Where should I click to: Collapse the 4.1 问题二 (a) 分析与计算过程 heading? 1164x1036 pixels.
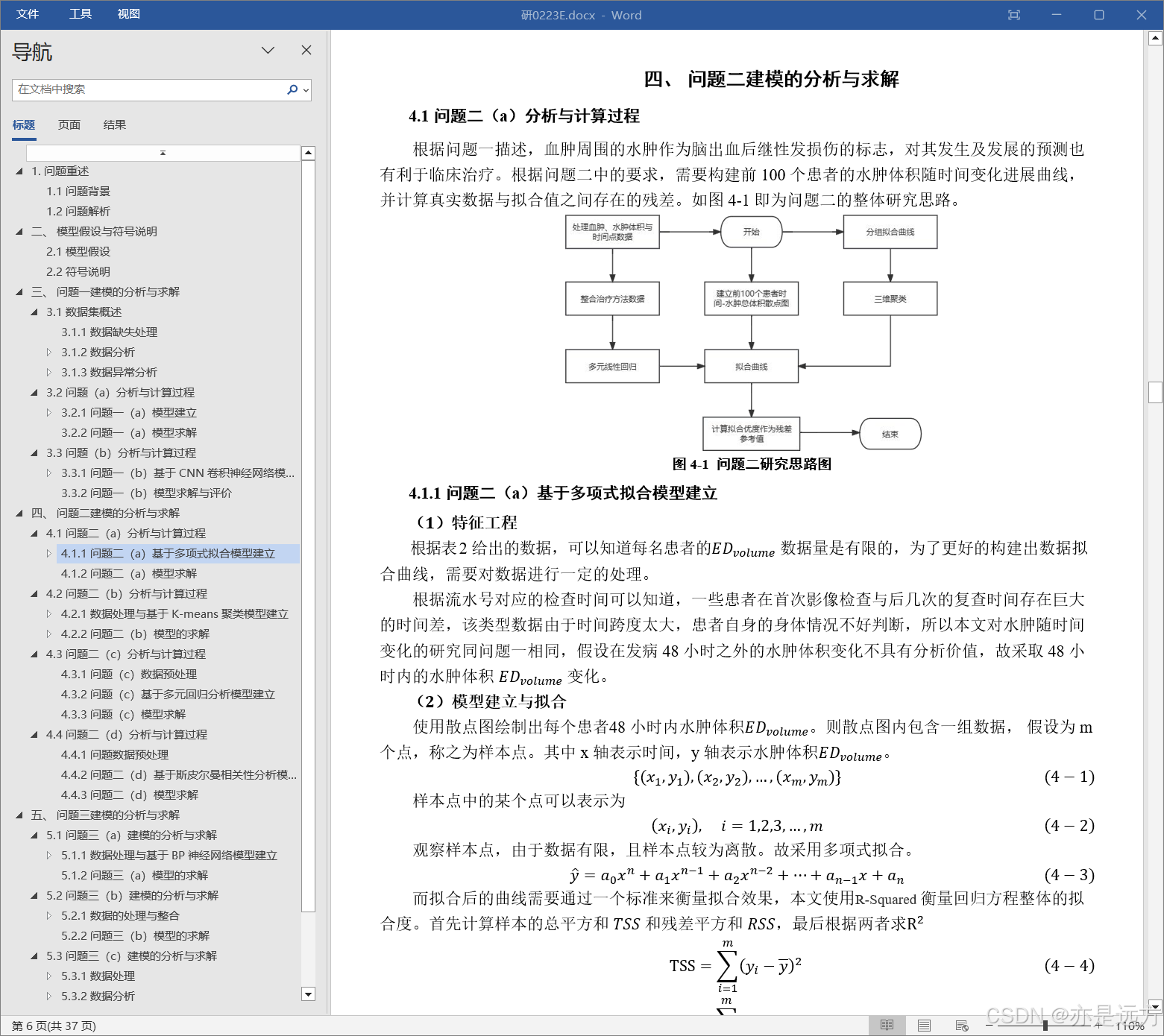34,534
